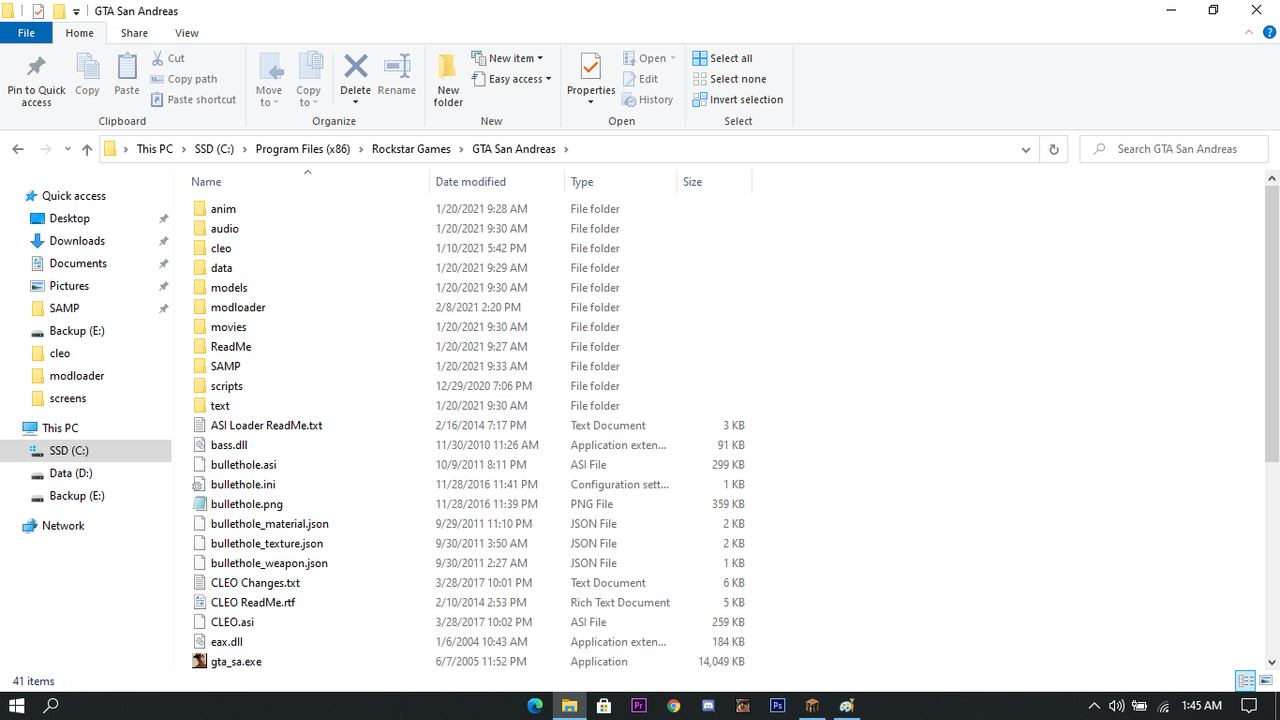Click Invert selection in ribbon

pos(738,100)
